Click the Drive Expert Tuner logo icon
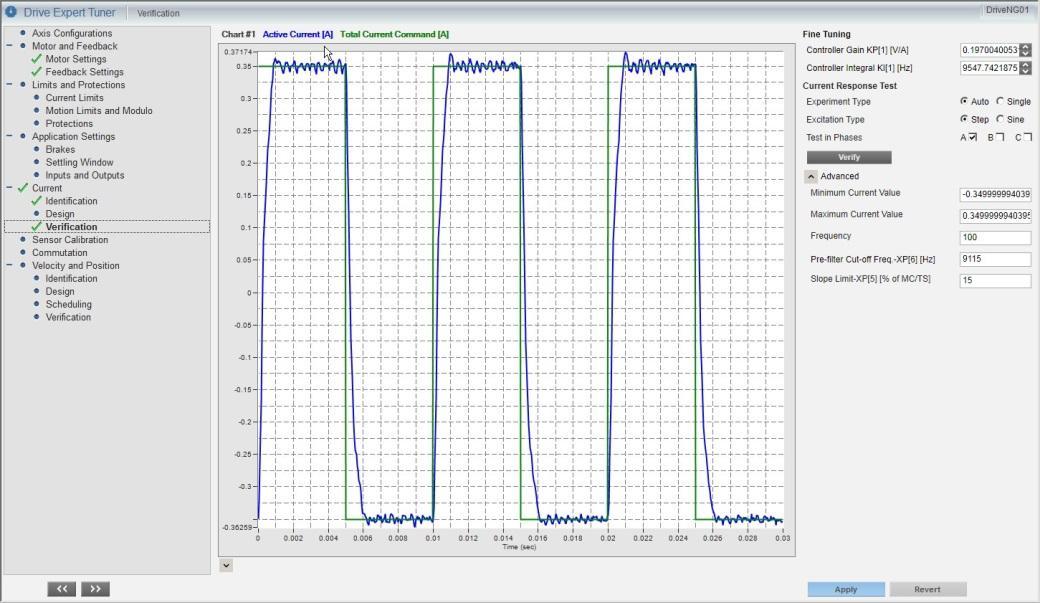Viewport: 1040px width, 603px height. [11, 12]
